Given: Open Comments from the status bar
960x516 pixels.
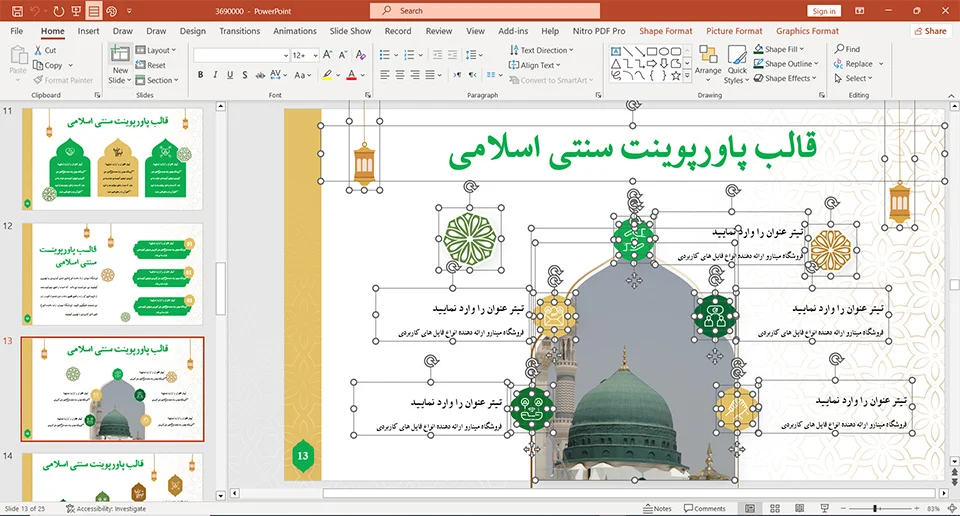Looking at the screenshot, I should pos(705,508).
